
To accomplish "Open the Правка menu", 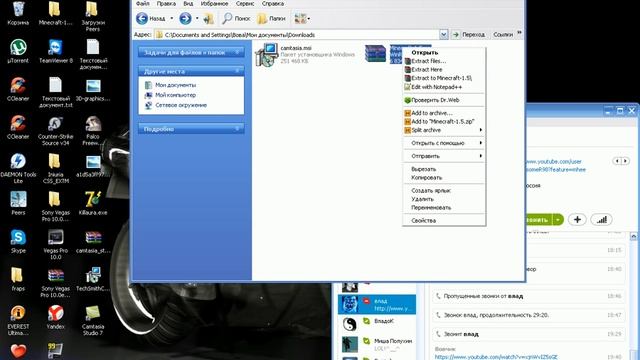I will tap(166, 4).
